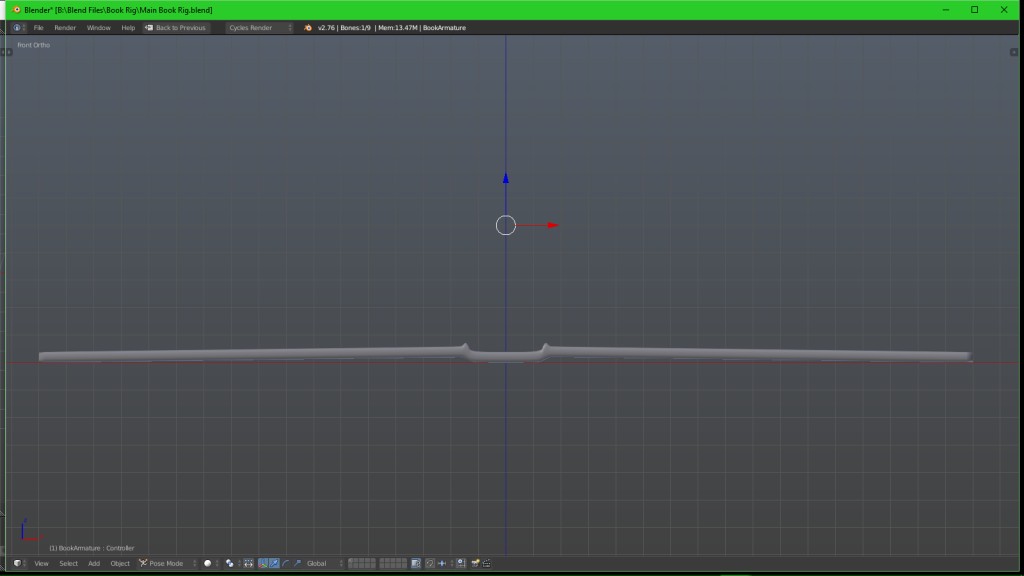Click the 3D view editor type icon

pos(18,563)
